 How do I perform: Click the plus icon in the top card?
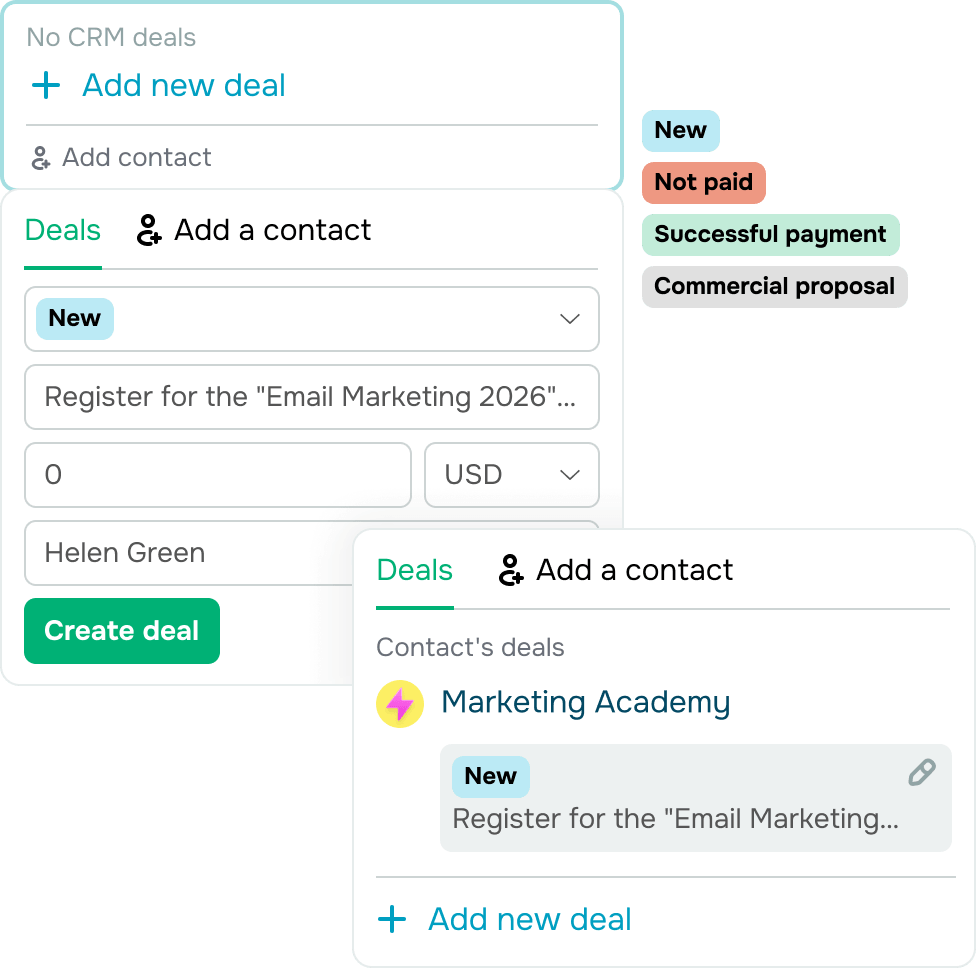pos(47,86)
